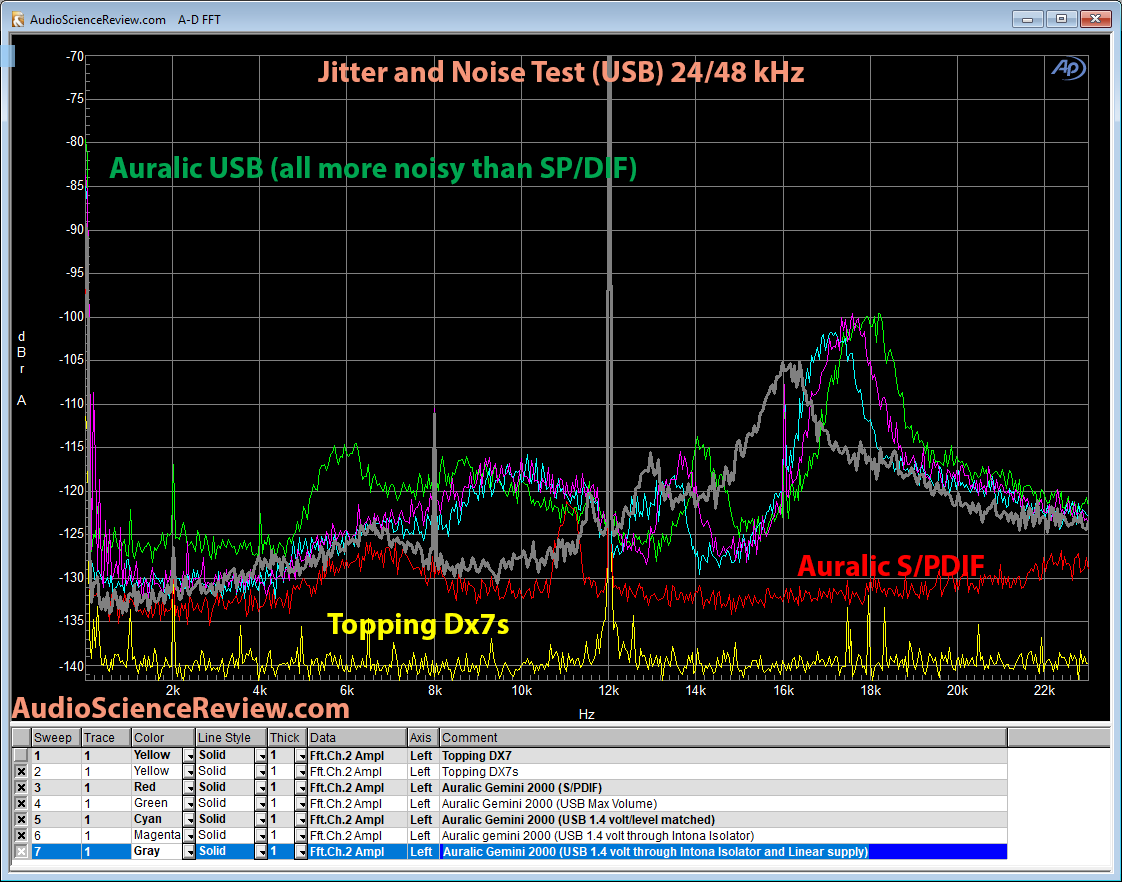
Task: Click the "dBr A" Y-axis label
Action: 21,368
